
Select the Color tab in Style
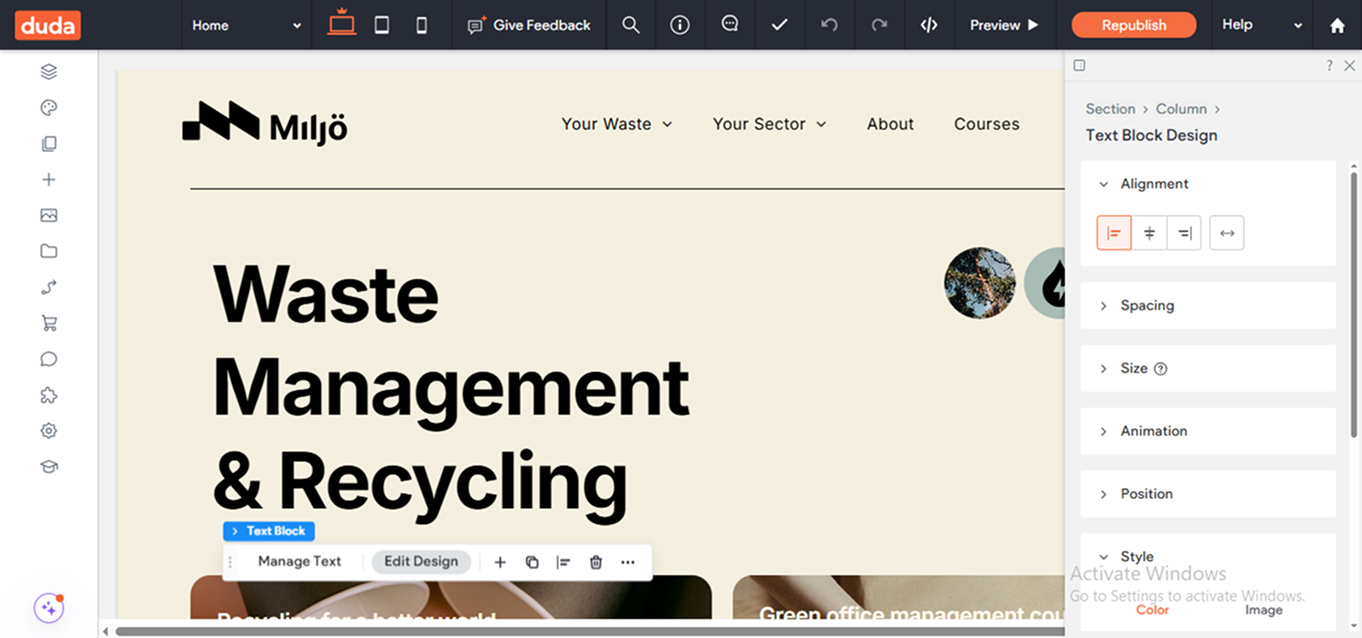pos(1152,610)
